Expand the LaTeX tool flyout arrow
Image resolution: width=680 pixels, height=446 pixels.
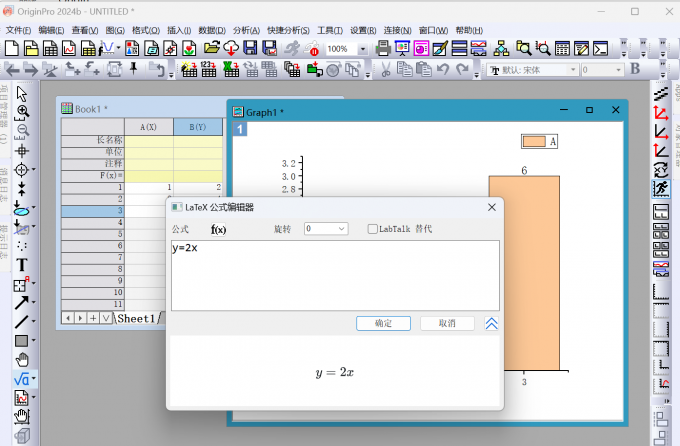(x=34, y=379)
